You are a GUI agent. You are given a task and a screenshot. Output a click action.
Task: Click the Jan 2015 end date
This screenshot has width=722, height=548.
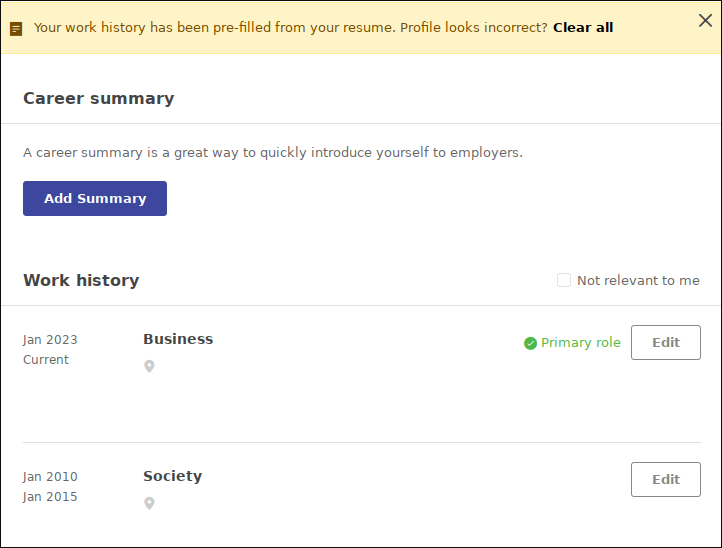(x=50, y=497)
